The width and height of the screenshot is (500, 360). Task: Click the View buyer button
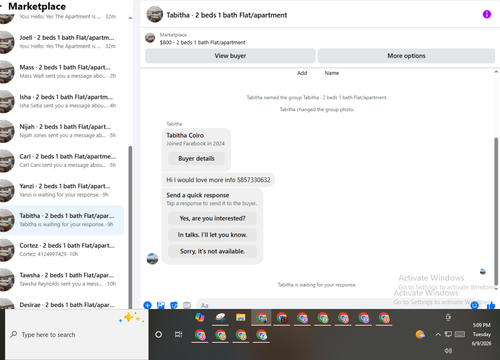230,56
